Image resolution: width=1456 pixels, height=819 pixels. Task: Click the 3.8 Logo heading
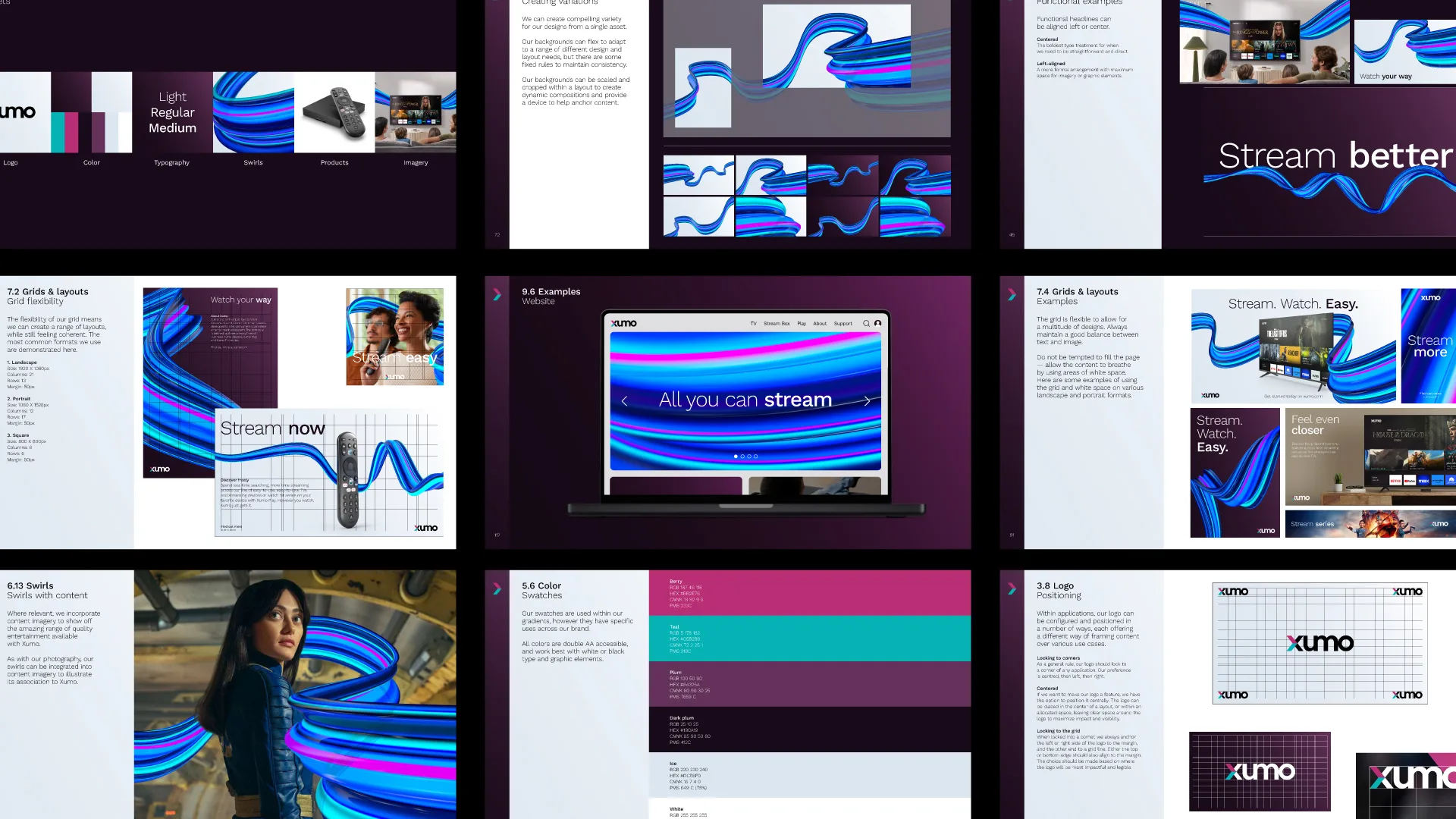coord(1056,585)
